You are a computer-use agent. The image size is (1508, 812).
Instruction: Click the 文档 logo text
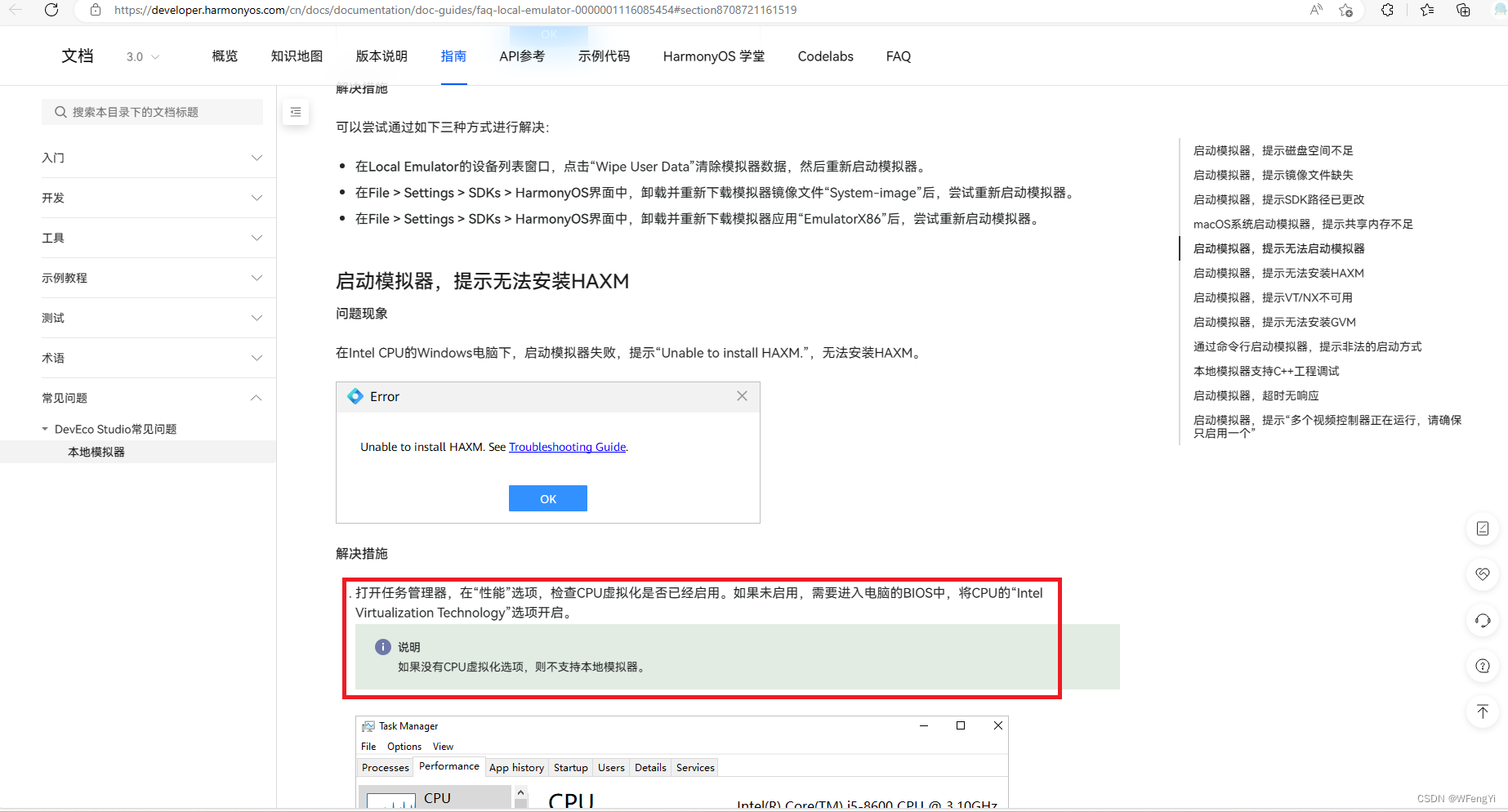[x=78, y=56]
